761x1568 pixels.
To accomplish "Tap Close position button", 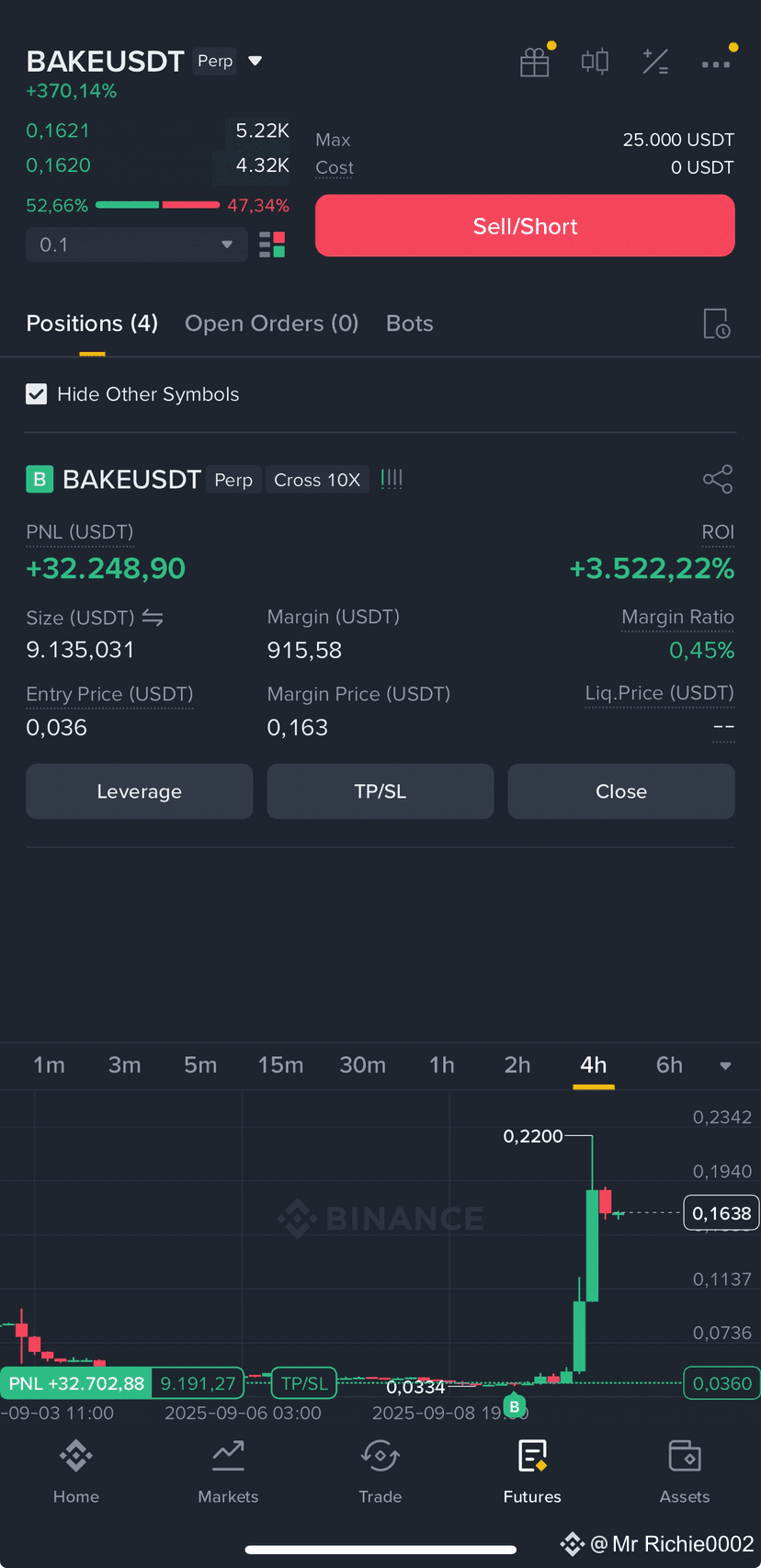I will click(621, 791).
